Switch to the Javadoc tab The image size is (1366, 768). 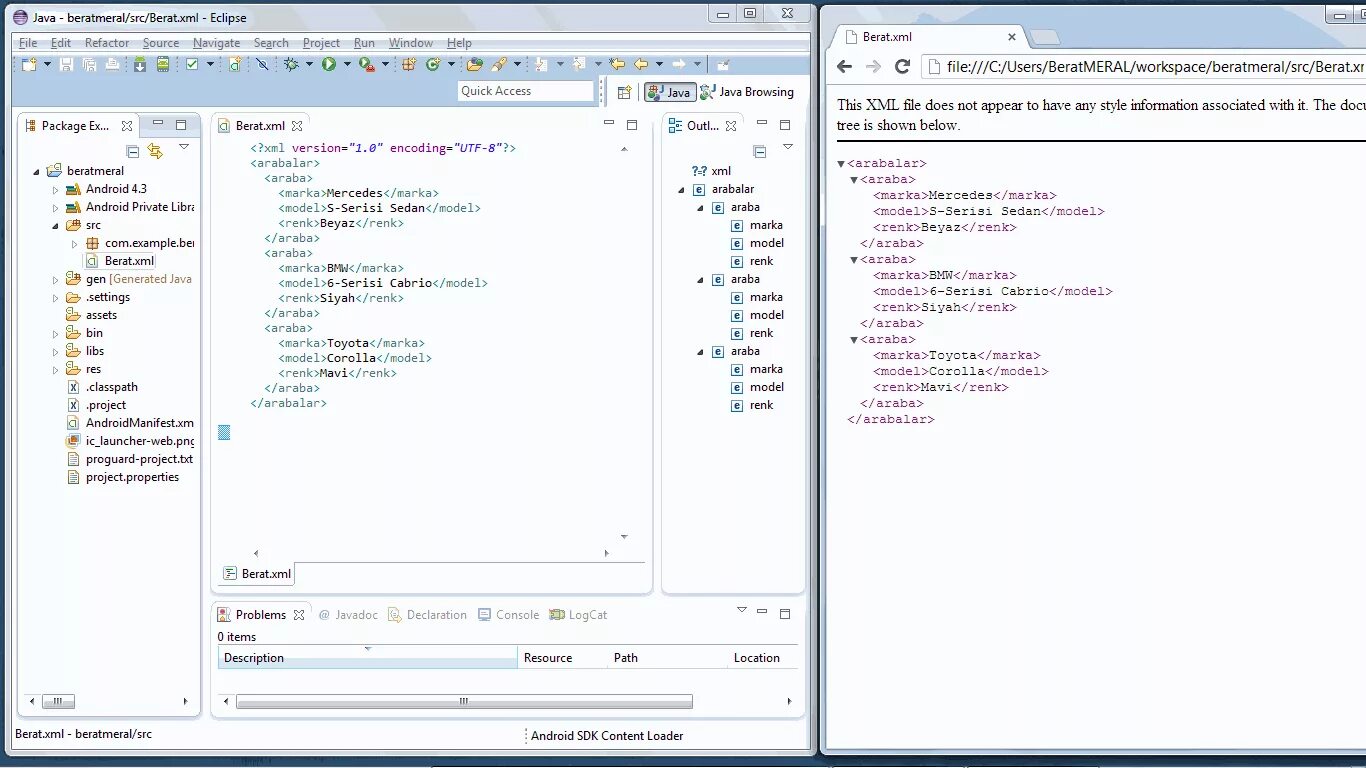[x=348, y=615]
